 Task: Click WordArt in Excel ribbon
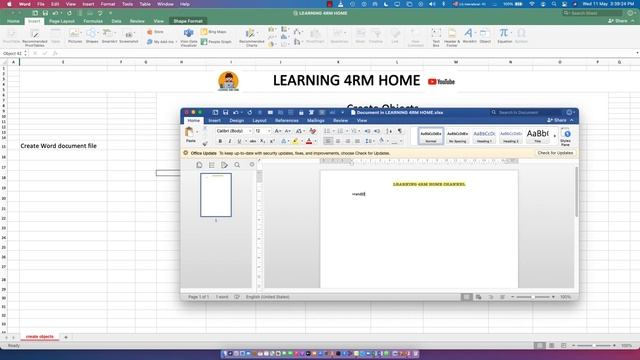[469, 36]
